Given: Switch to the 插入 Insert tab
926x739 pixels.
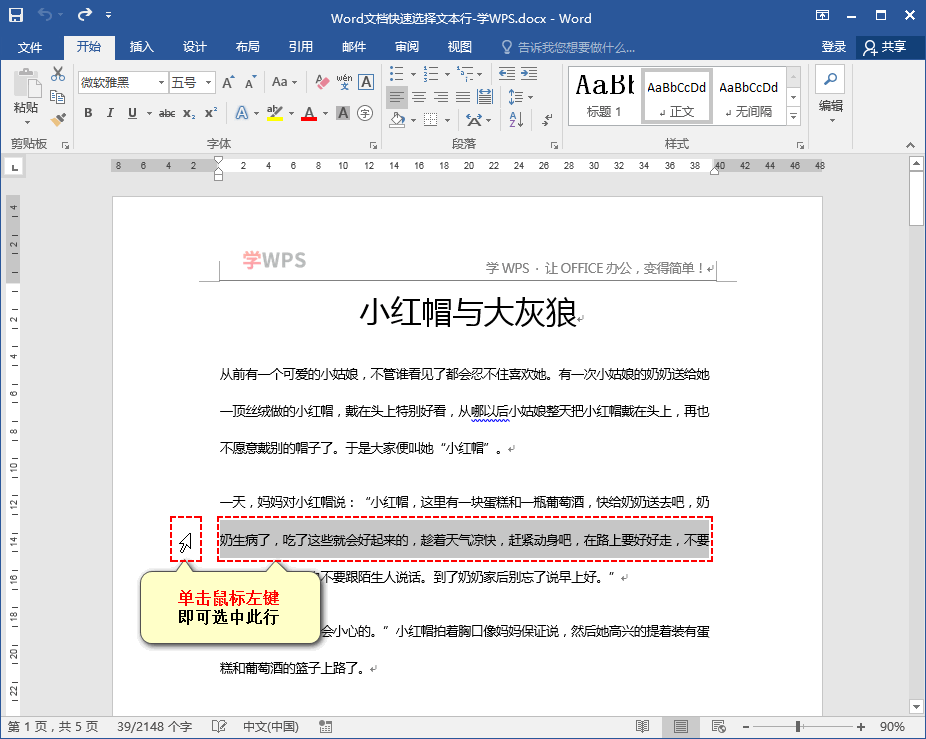Looking at the screenshot, I should pyautogui.click(x=141, y=47).
